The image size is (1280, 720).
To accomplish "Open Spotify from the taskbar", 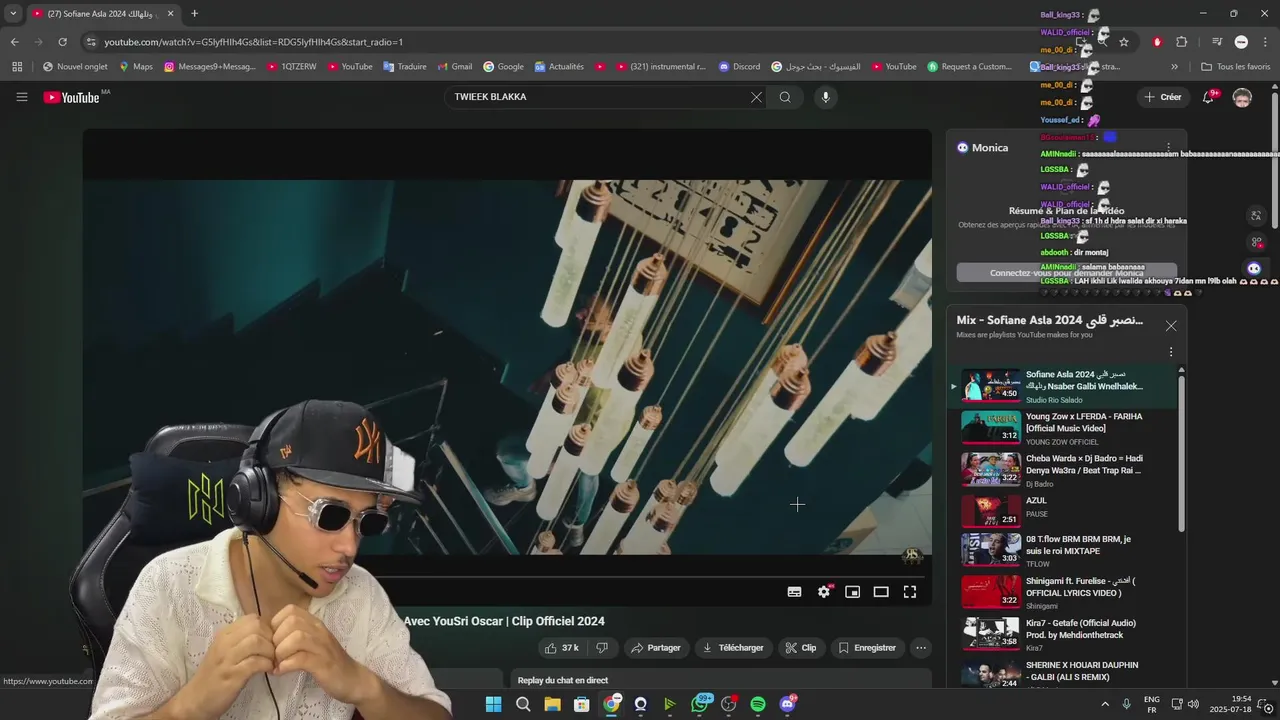I will pos(758,704).
